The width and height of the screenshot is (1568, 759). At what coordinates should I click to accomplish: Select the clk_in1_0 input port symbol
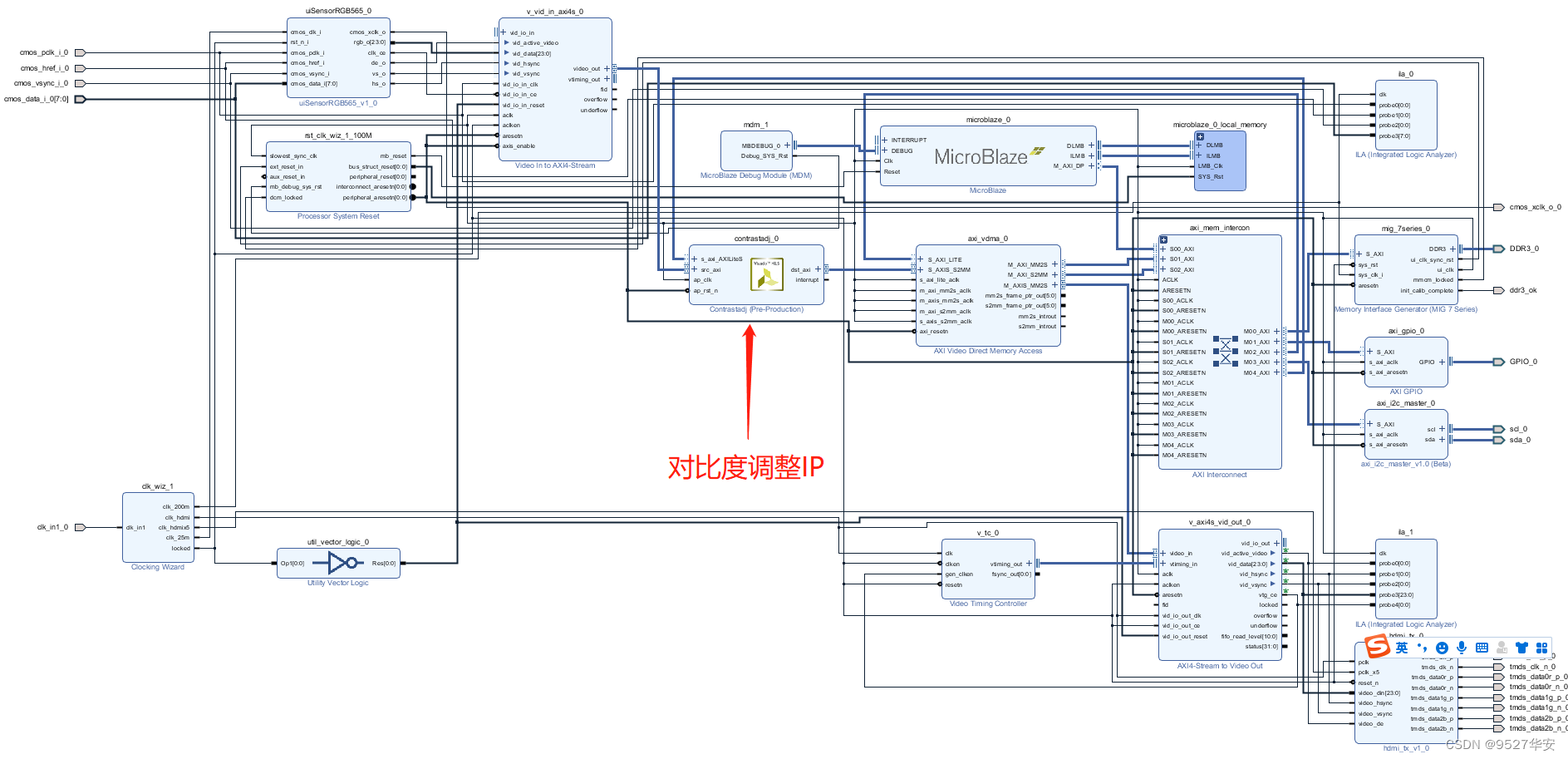(81, 527)
